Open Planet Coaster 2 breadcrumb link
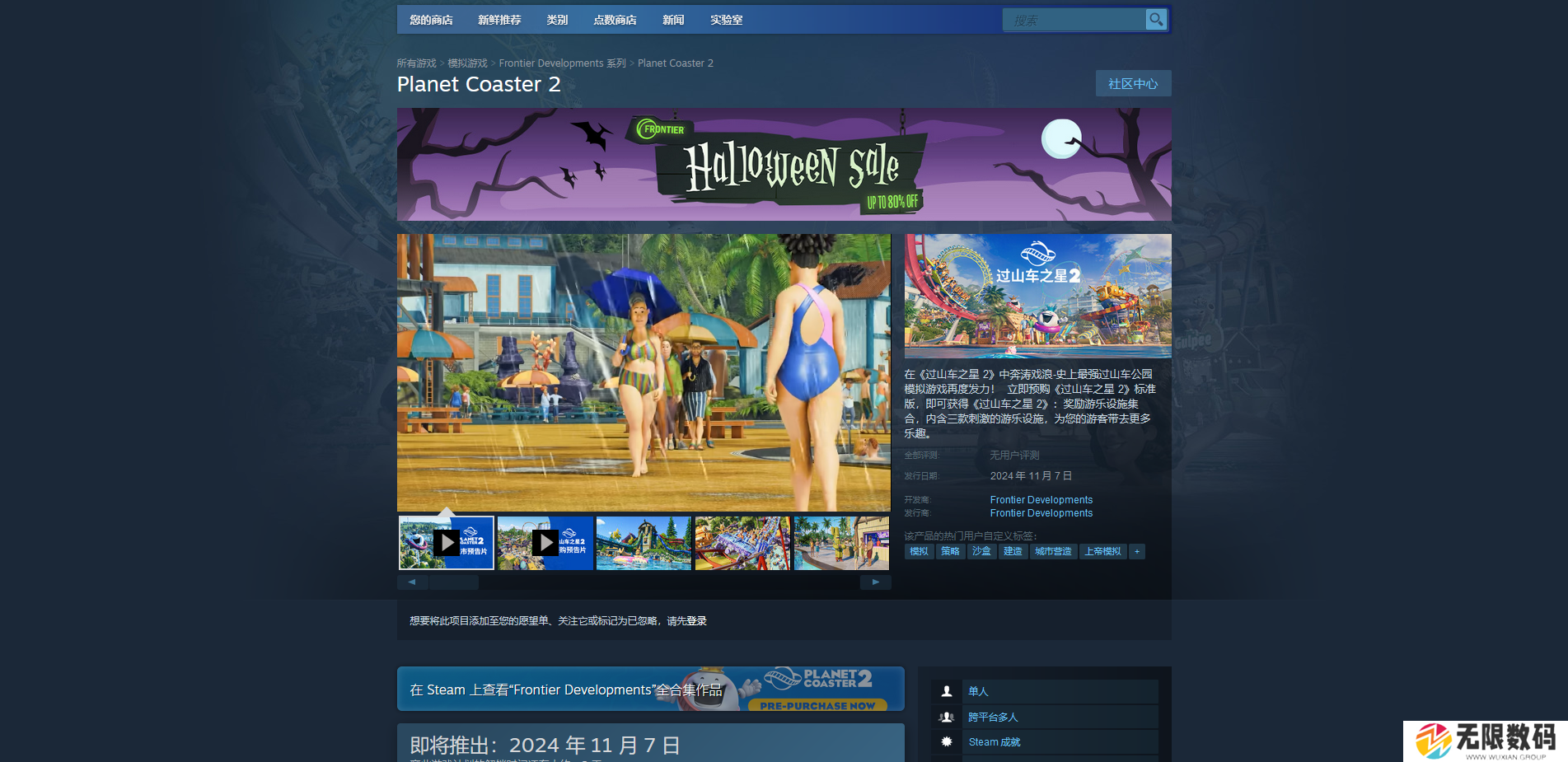Image resolution: width=1568 pixels, height=762 pixels. pyautogui.click(x=676, y=63)
